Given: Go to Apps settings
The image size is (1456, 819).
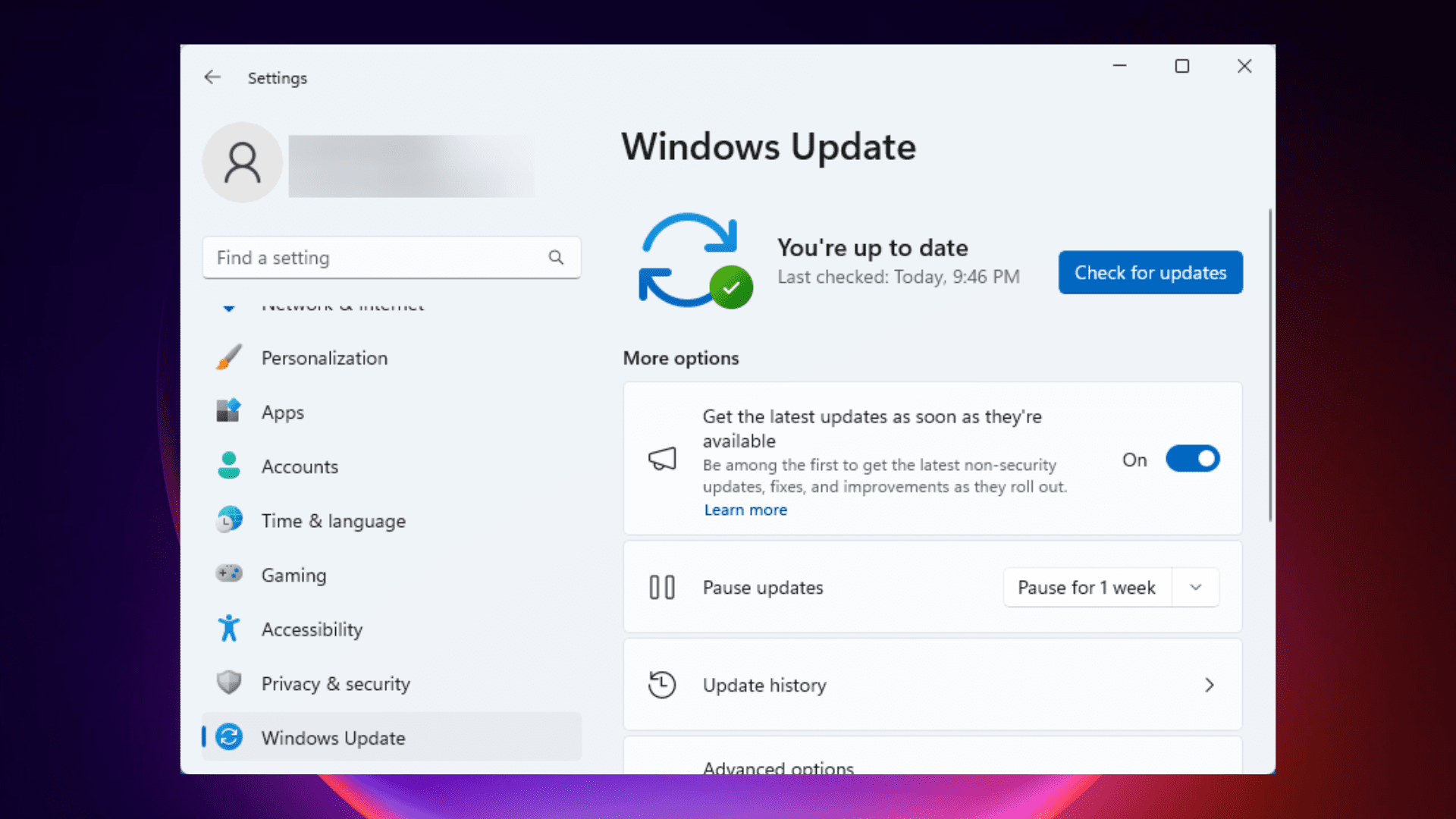Looking at the screenshot, I should click(x=392, y=412).
